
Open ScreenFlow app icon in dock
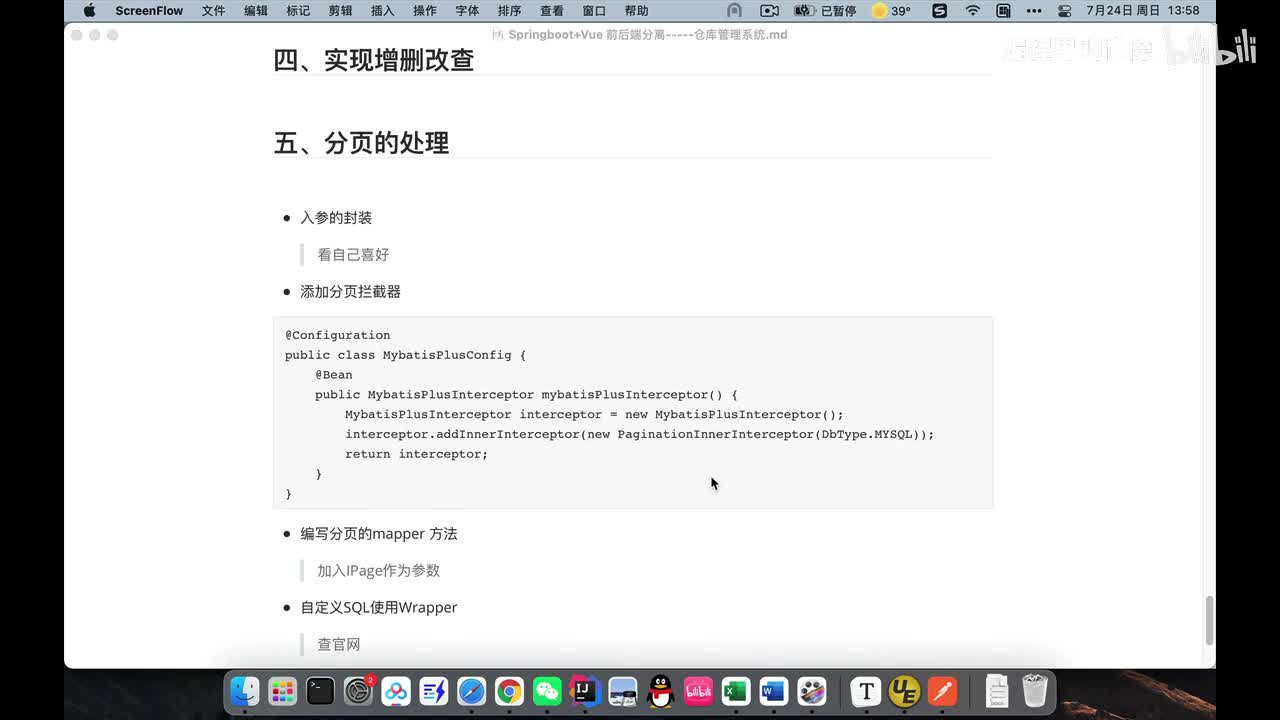pyautogui.click(x=812, y=691)
